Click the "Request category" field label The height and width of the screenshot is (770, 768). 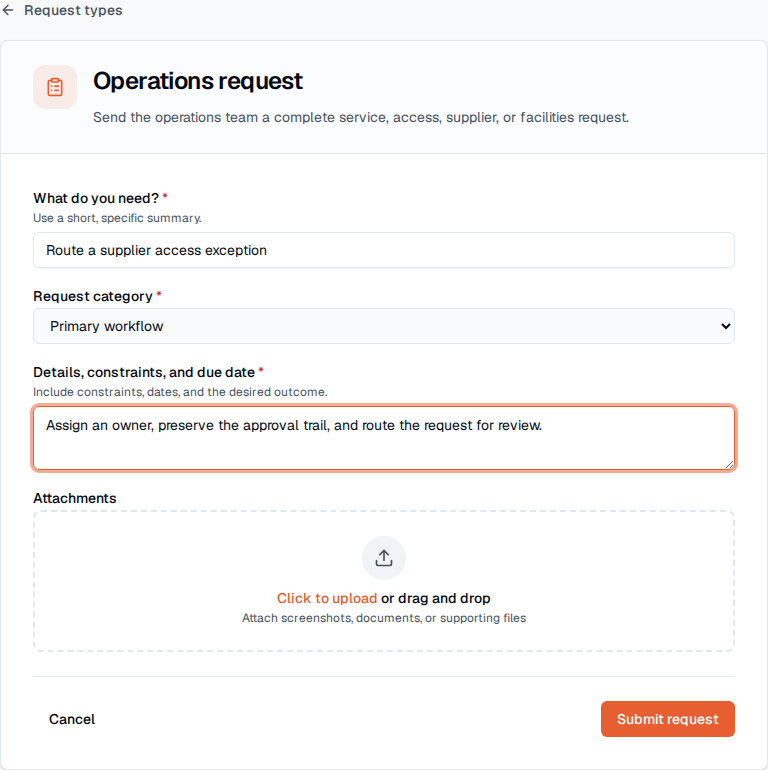click(x=93, y=297)
